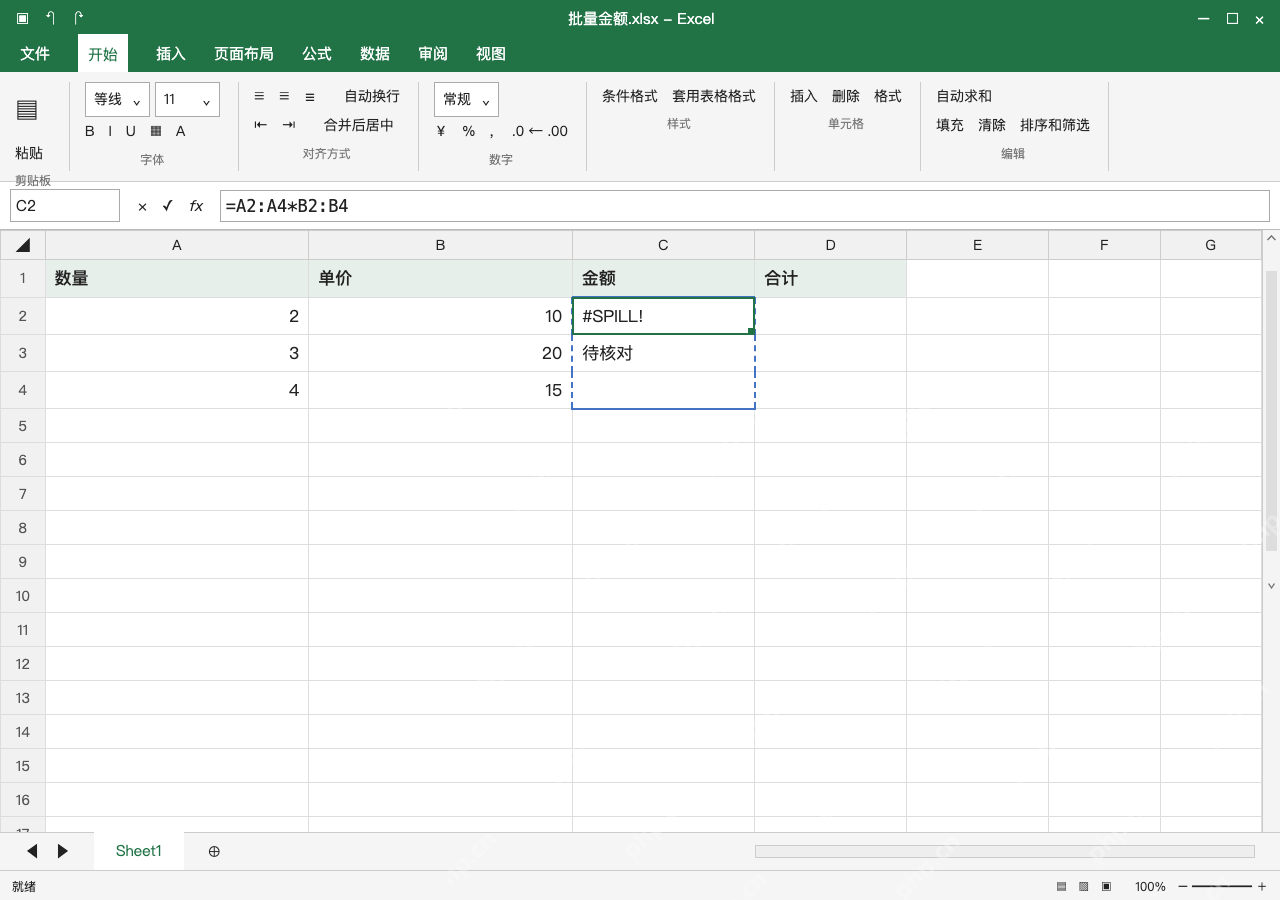The width and height of the screenshot is (1280, 900).
Task: Click the Paste clipboard icon
Action: point(27,110)
